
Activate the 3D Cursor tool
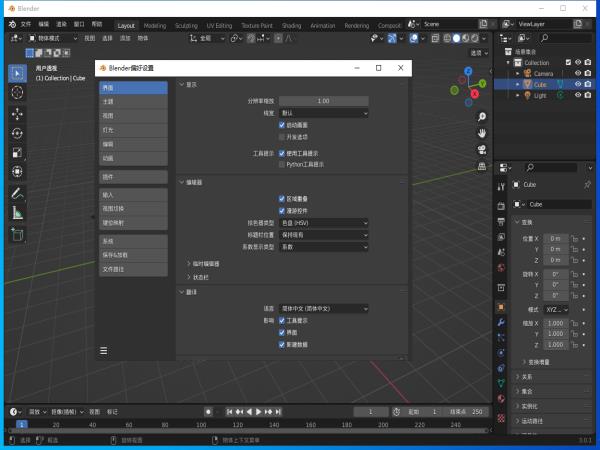17,92
